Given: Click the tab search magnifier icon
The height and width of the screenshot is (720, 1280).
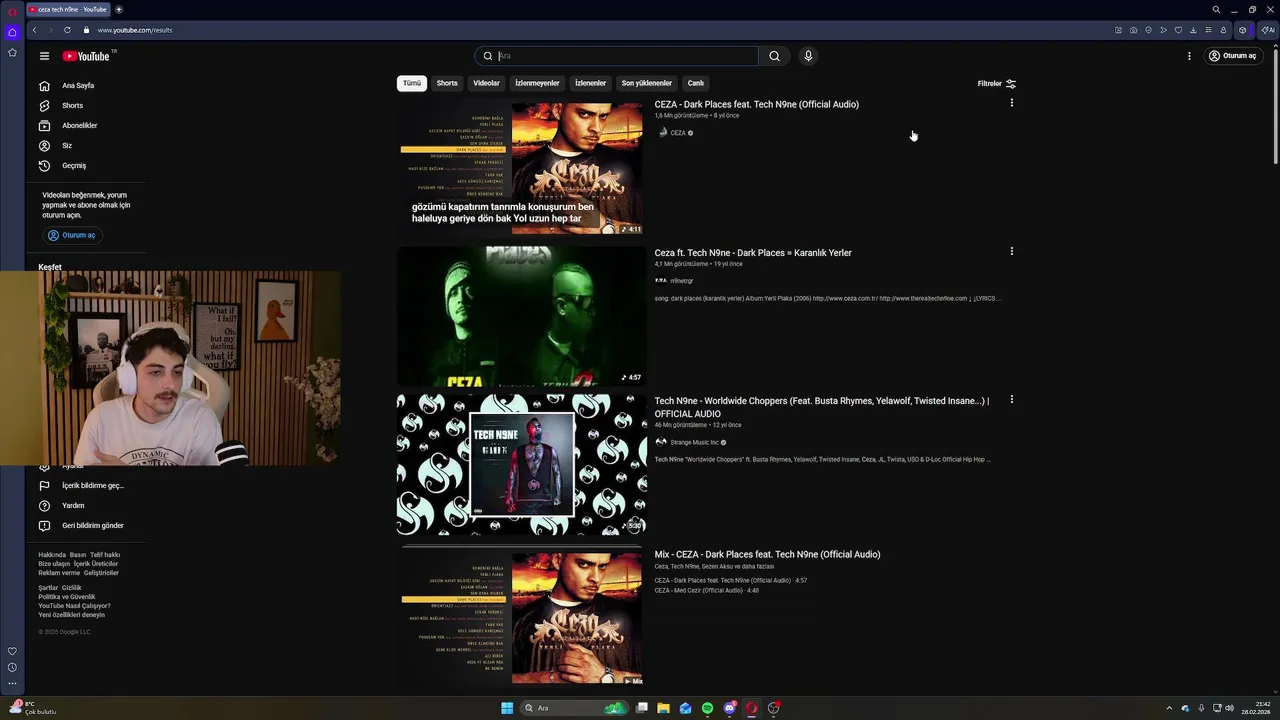Looking at the screenshot, I should pos(1216,9).
